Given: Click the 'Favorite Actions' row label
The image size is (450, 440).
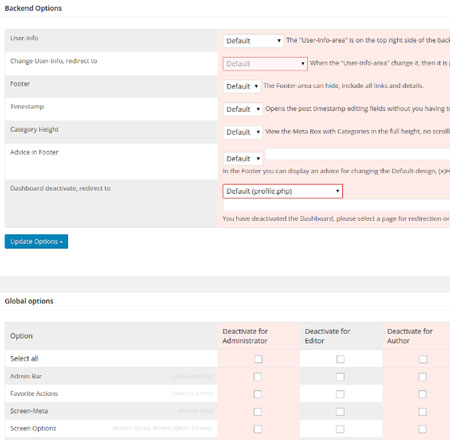Looking at the screenshot, I should (x=34, y=394).
